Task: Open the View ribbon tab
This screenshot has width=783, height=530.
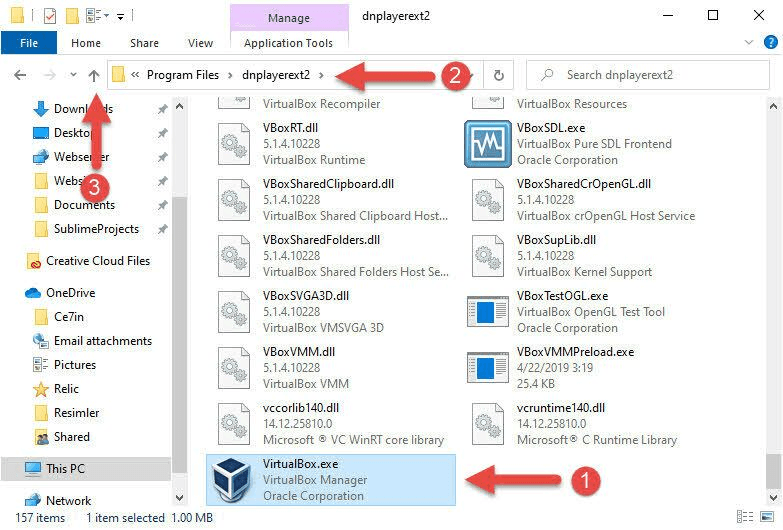Action: tap(200, 43)
